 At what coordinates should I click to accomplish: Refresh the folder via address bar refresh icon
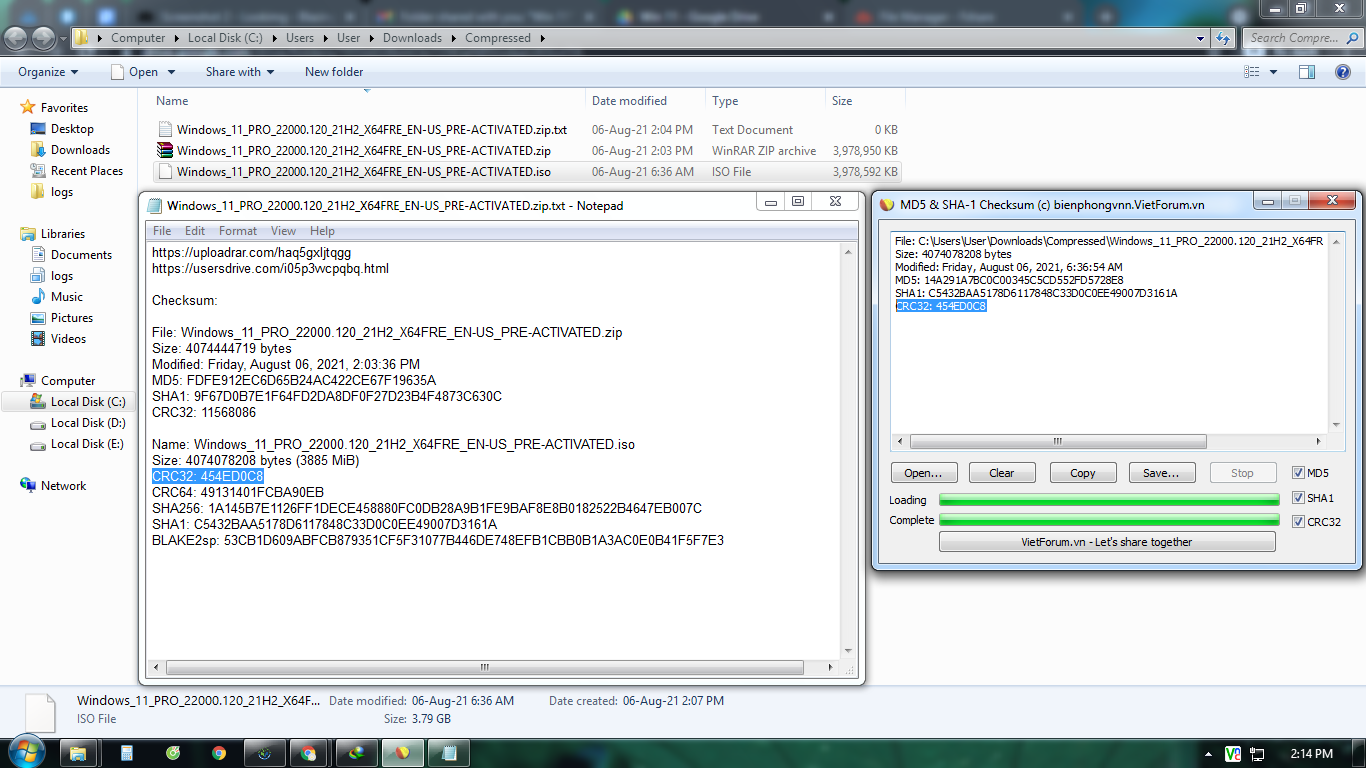(x=1224, y=38)
